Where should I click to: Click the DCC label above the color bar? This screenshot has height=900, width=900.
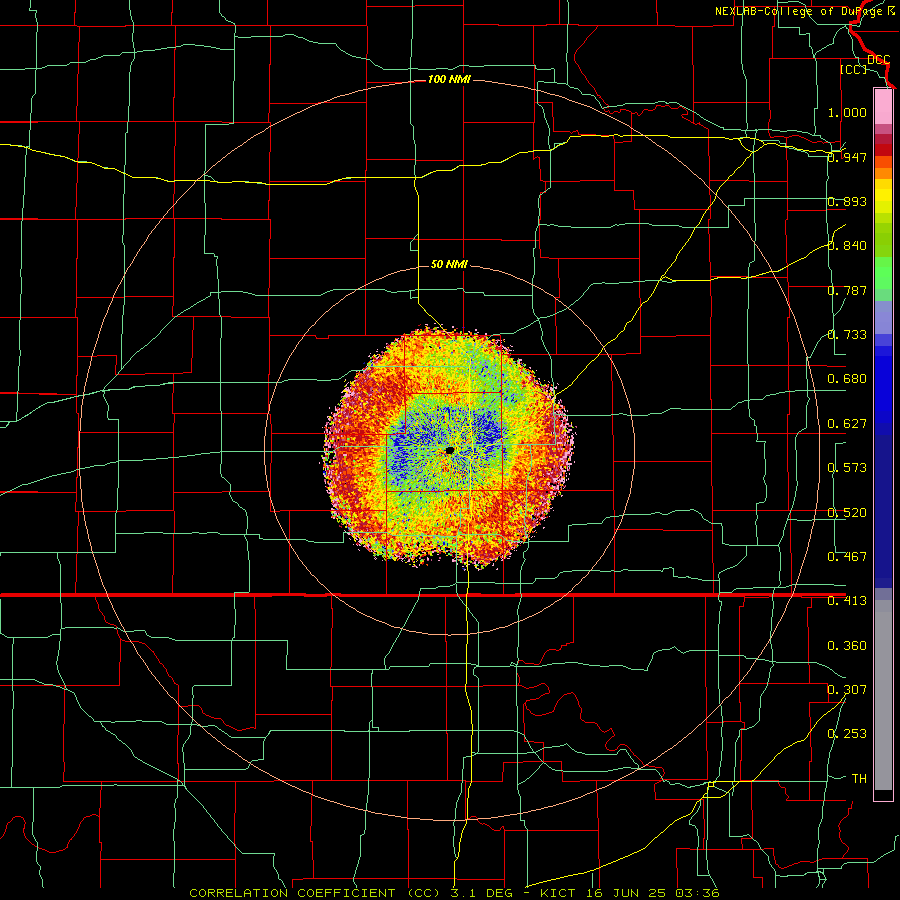click(878, 59)
